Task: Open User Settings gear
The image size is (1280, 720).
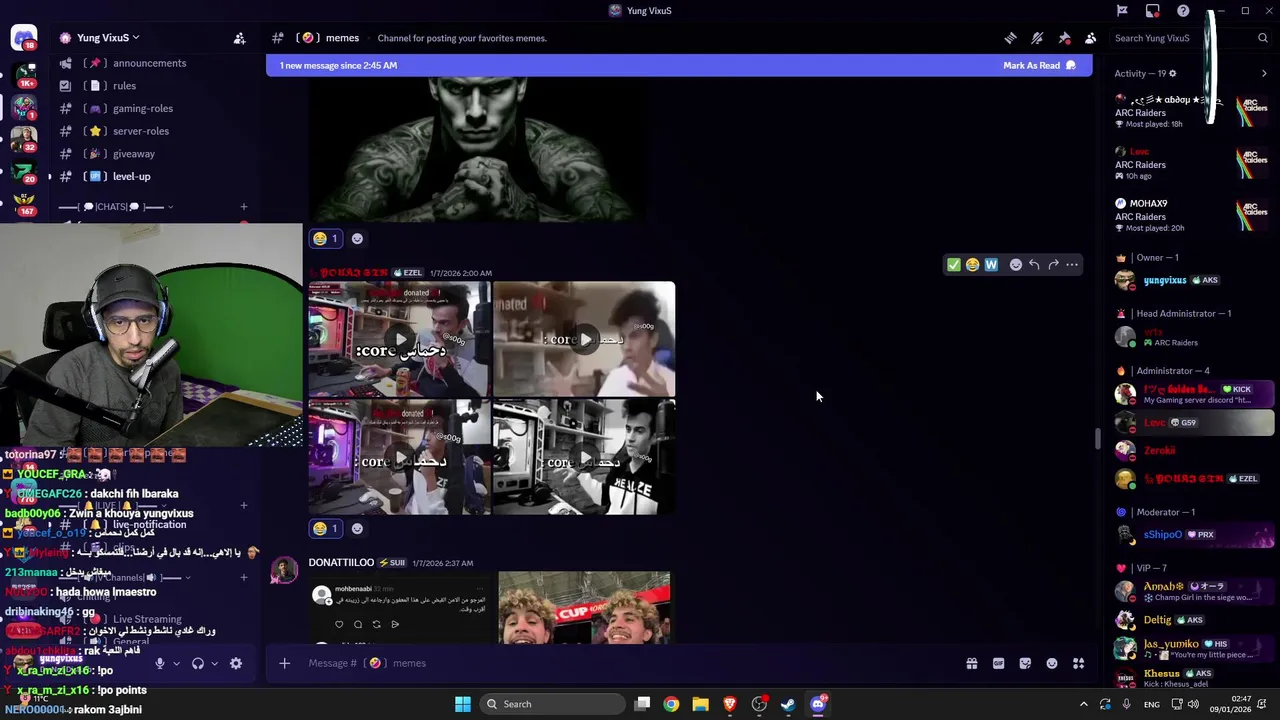Action: [236, 663]
